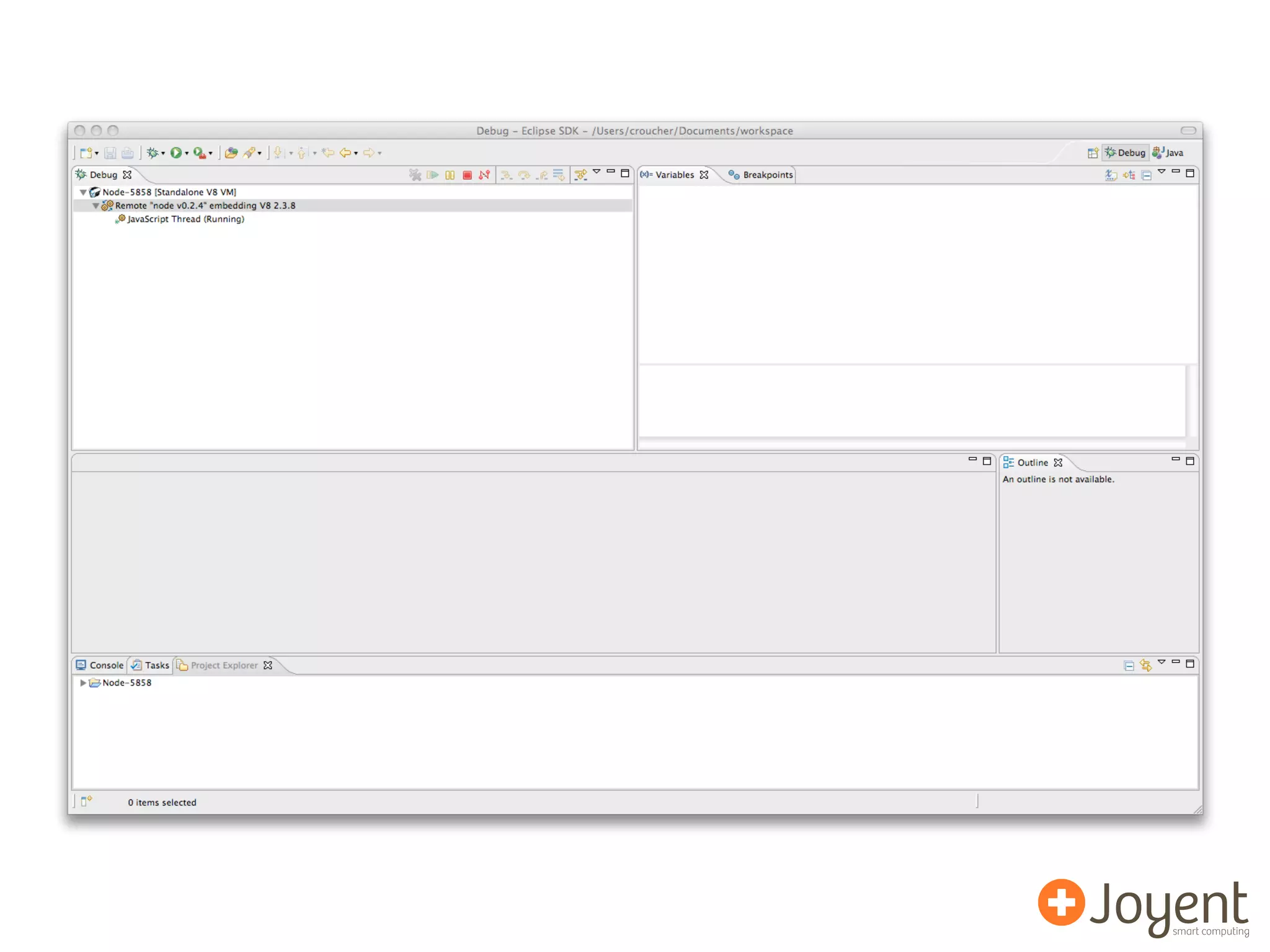Screen dimensions: 1270x952
Task: Click the Disconnect icon in the Debug view
Action: (x=484, y=175)
